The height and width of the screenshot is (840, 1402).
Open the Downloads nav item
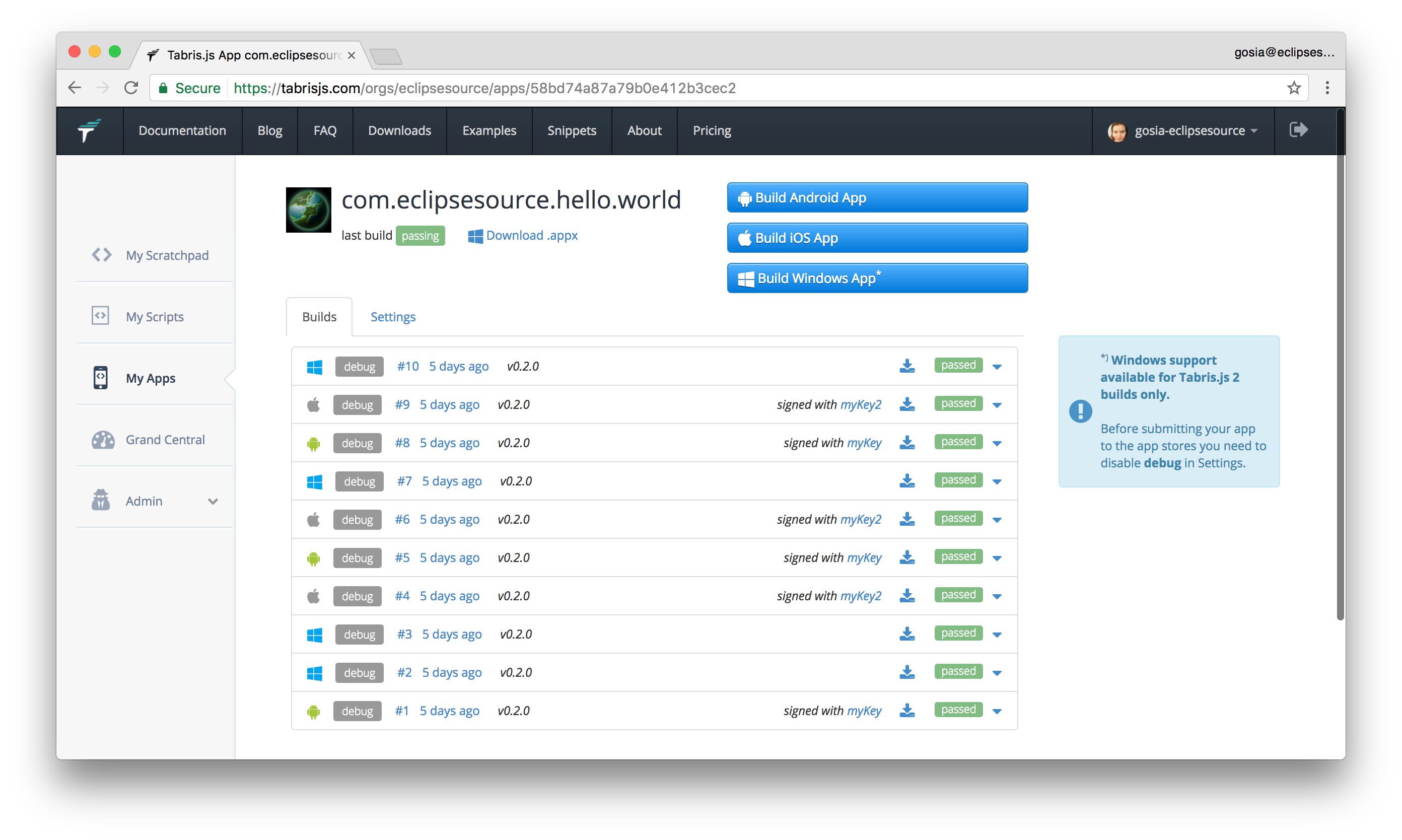click(x=400, y=131)
